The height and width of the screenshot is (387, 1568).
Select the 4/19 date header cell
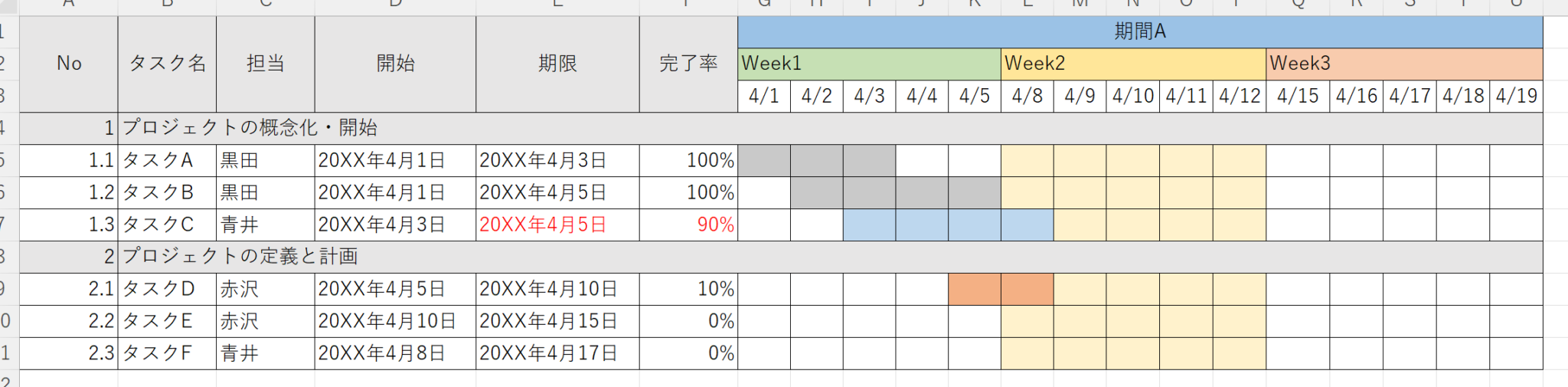(x=1516, y=96)
